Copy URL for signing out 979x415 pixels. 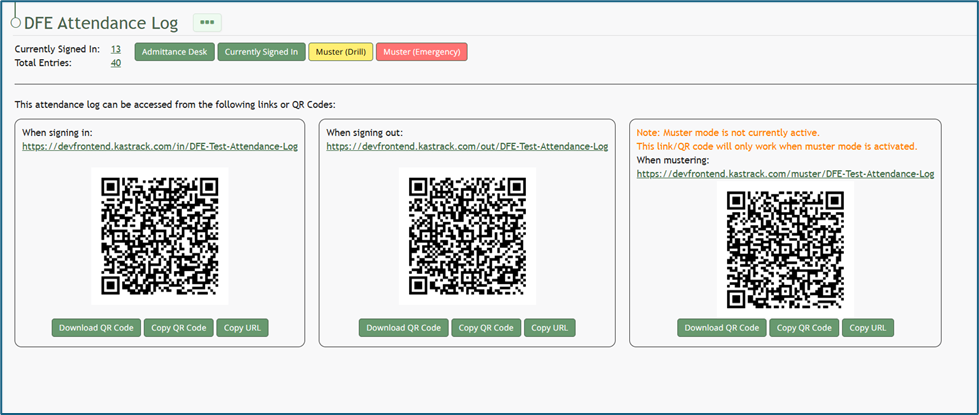550,328
